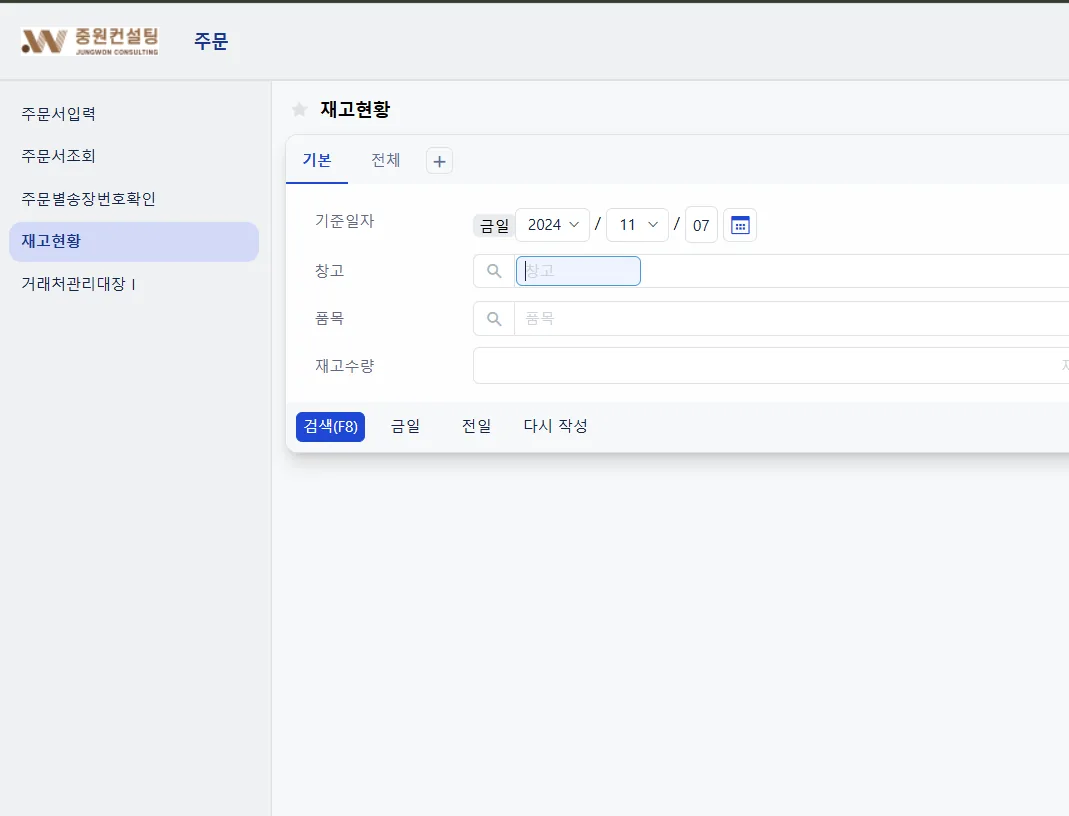1069x816 pixels.
Task: Click the 다시 작성 reset button
Action: 556,427
